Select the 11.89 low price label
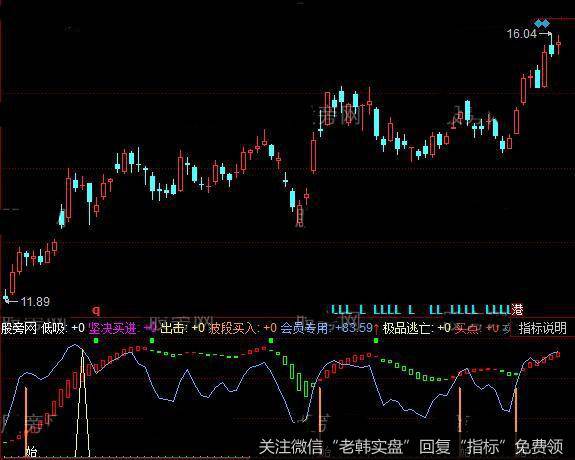The height and width of the screenshot is (460, 575). pyautogui.click(x=35, y=302)
